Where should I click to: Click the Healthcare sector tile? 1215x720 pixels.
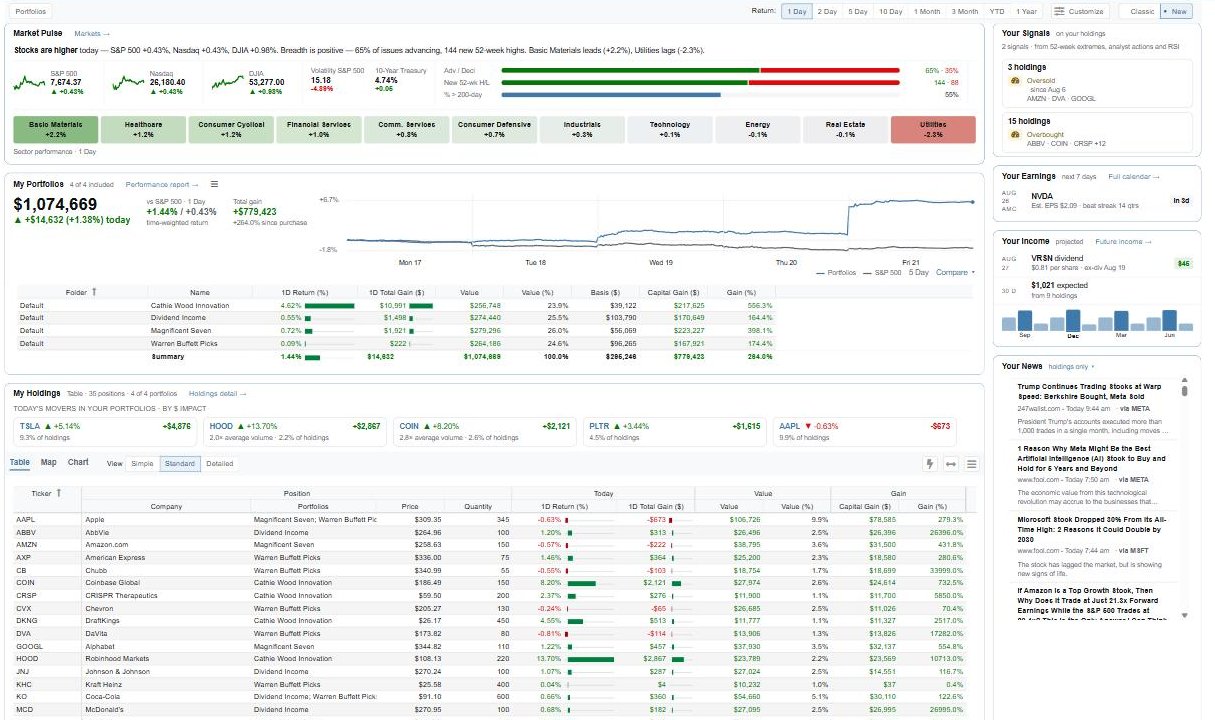click(x=143, y=129)
